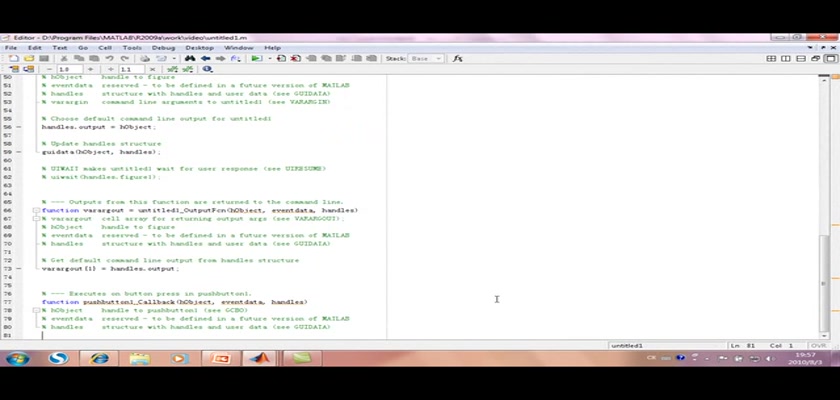Increment value with plus beside 1.0
The width and height of the screenshot is (840, 400).
tap(90, 69)
